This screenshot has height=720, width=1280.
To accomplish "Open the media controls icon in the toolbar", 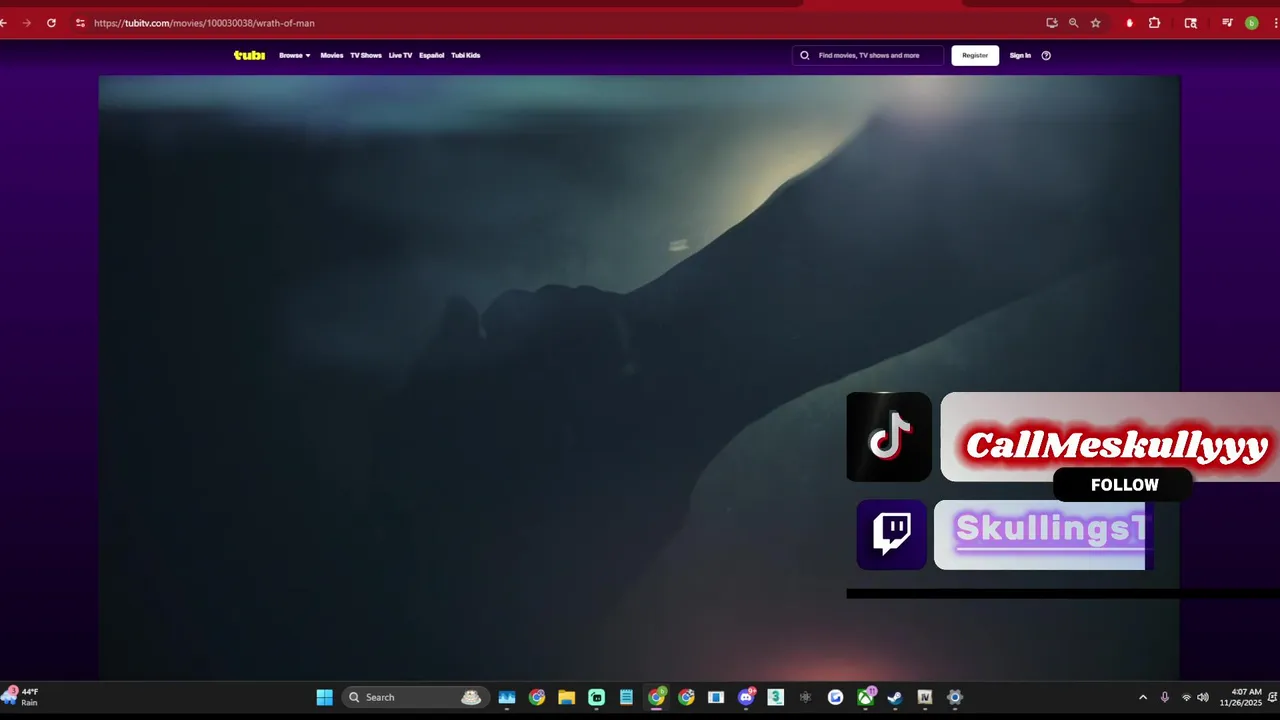I will (1228, 23).
